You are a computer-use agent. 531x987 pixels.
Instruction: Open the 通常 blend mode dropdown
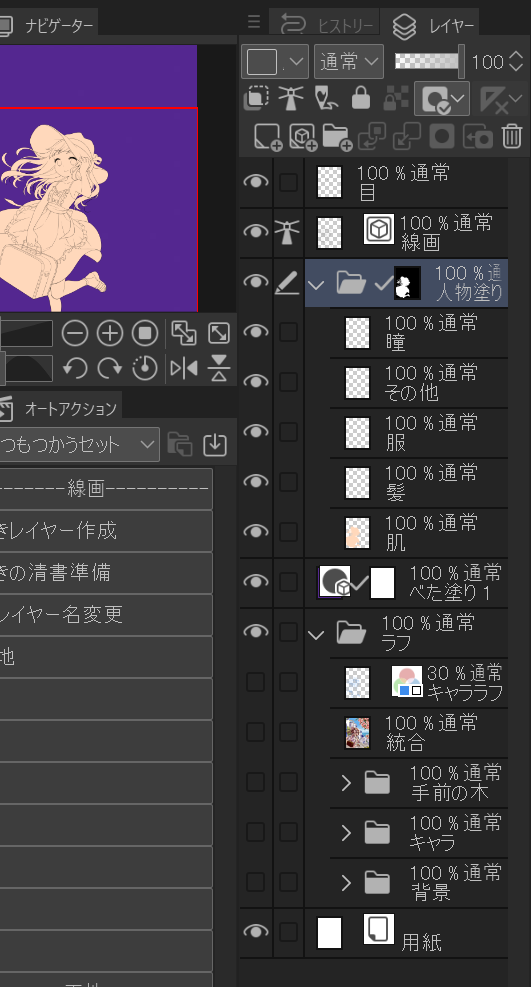pyautogui.click(x=349, y=62)
